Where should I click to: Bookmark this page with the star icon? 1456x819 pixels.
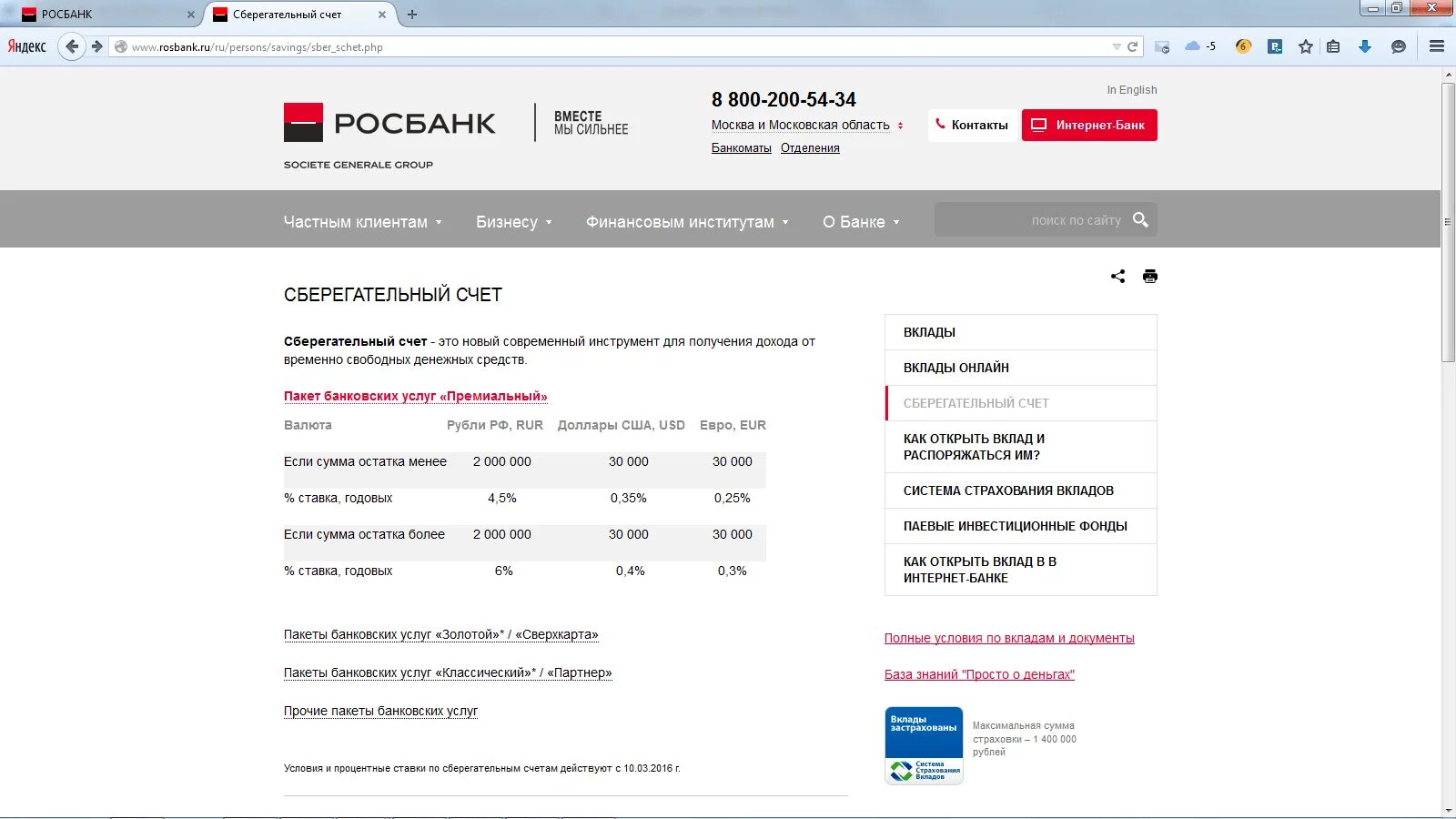(1306, 46)
